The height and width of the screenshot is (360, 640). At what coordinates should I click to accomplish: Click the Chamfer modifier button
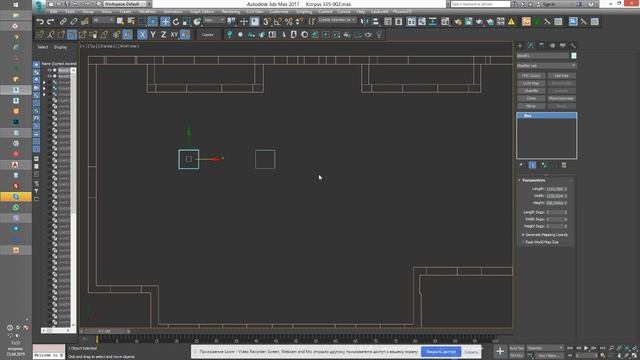pos(531,91)
